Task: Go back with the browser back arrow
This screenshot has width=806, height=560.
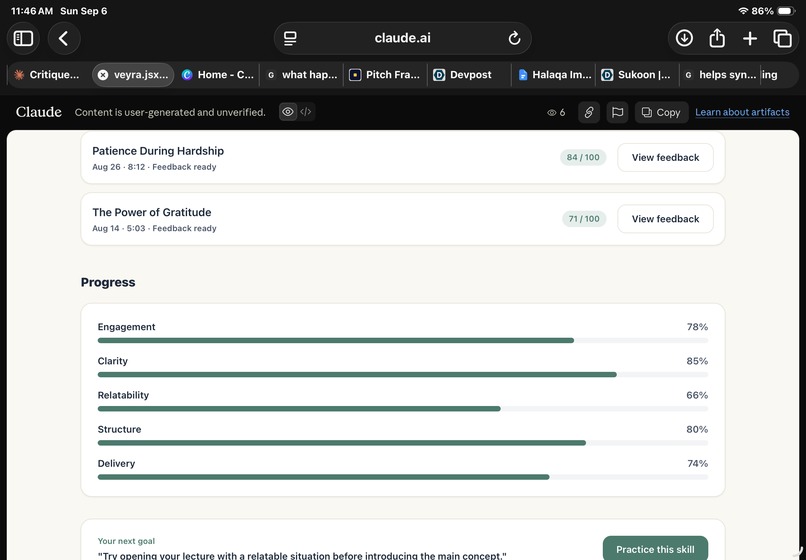Action: coord(64,39)
